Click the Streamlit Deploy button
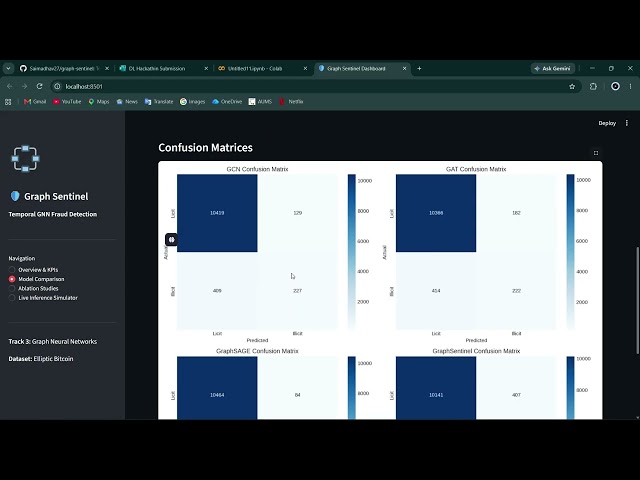The height and width of the screenshot is (480, 640). coord(607,123)
